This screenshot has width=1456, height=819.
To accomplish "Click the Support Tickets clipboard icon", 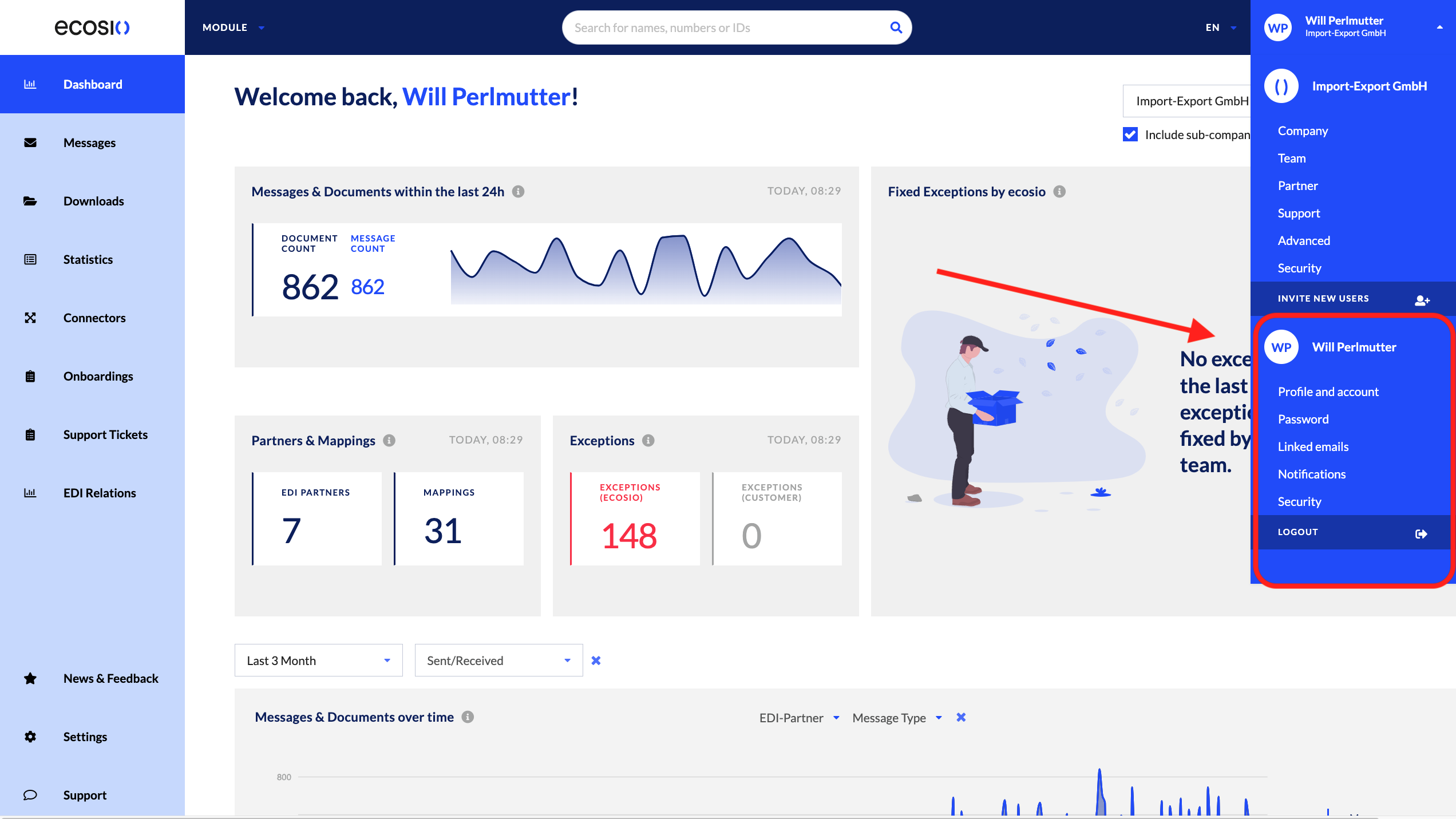I will click(x=30, y=434).
